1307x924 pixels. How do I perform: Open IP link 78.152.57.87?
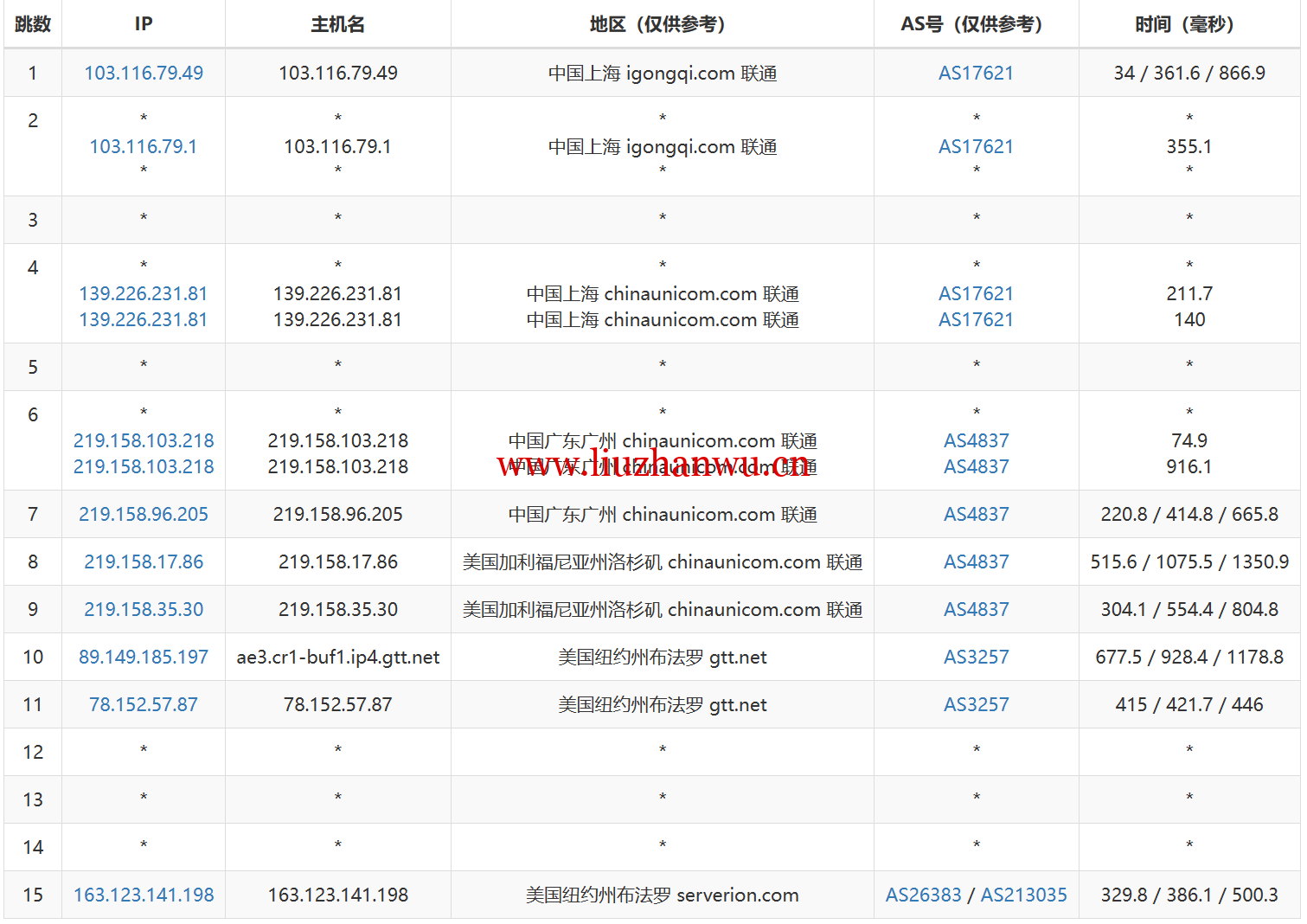[144, 704]
